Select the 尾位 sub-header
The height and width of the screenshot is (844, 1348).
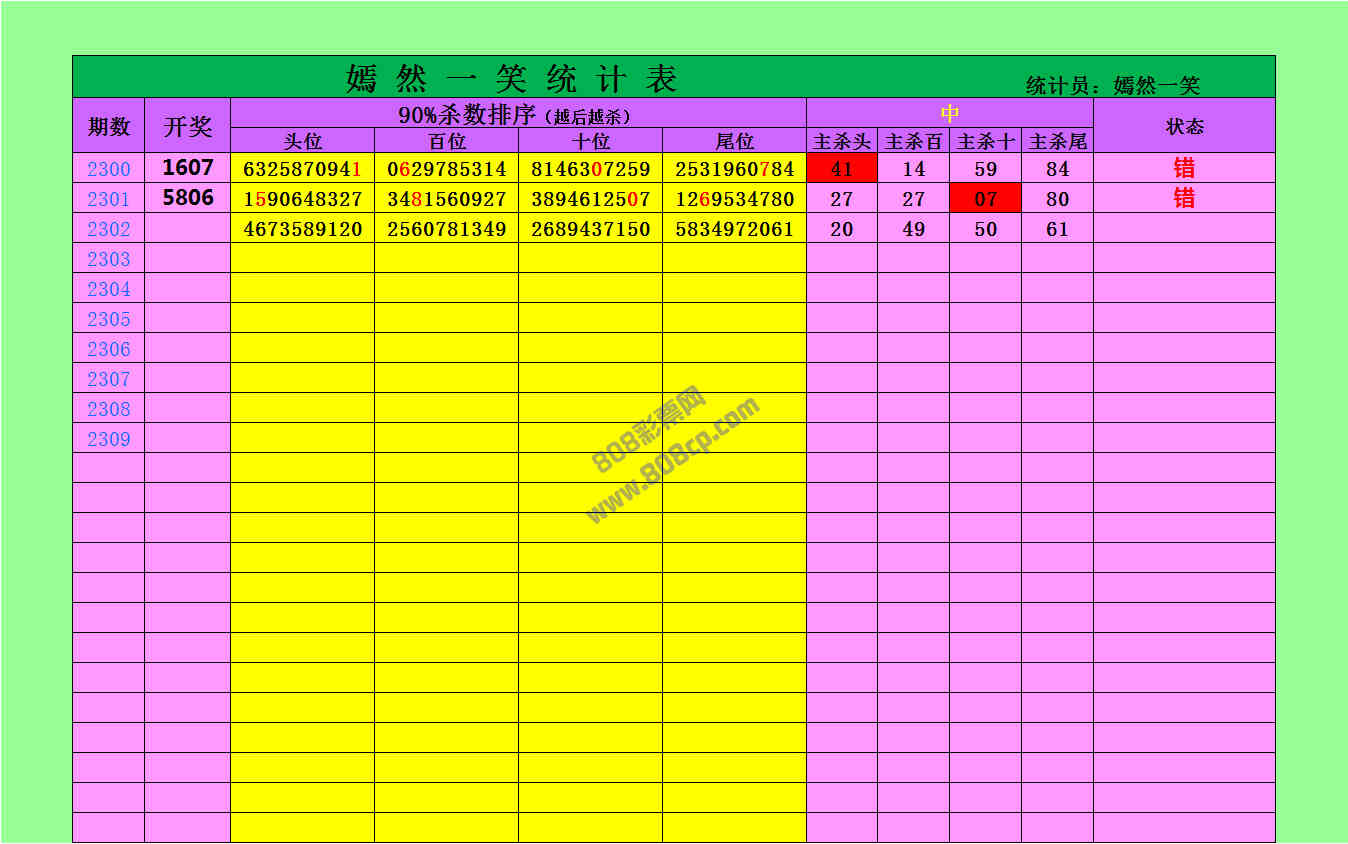coord(734,142)
